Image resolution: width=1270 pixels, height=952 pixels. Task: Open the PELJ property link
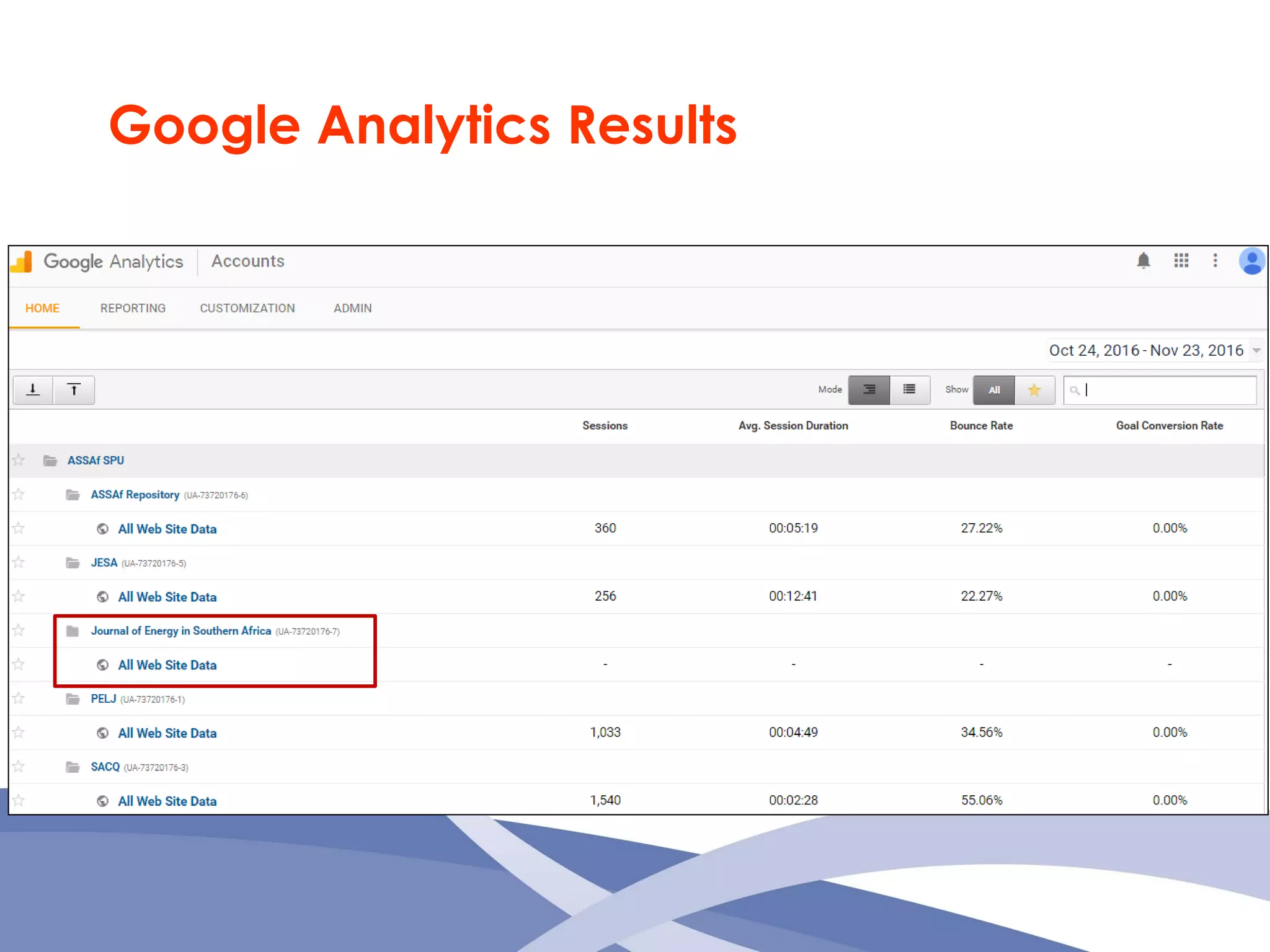[x=103, y=699]
